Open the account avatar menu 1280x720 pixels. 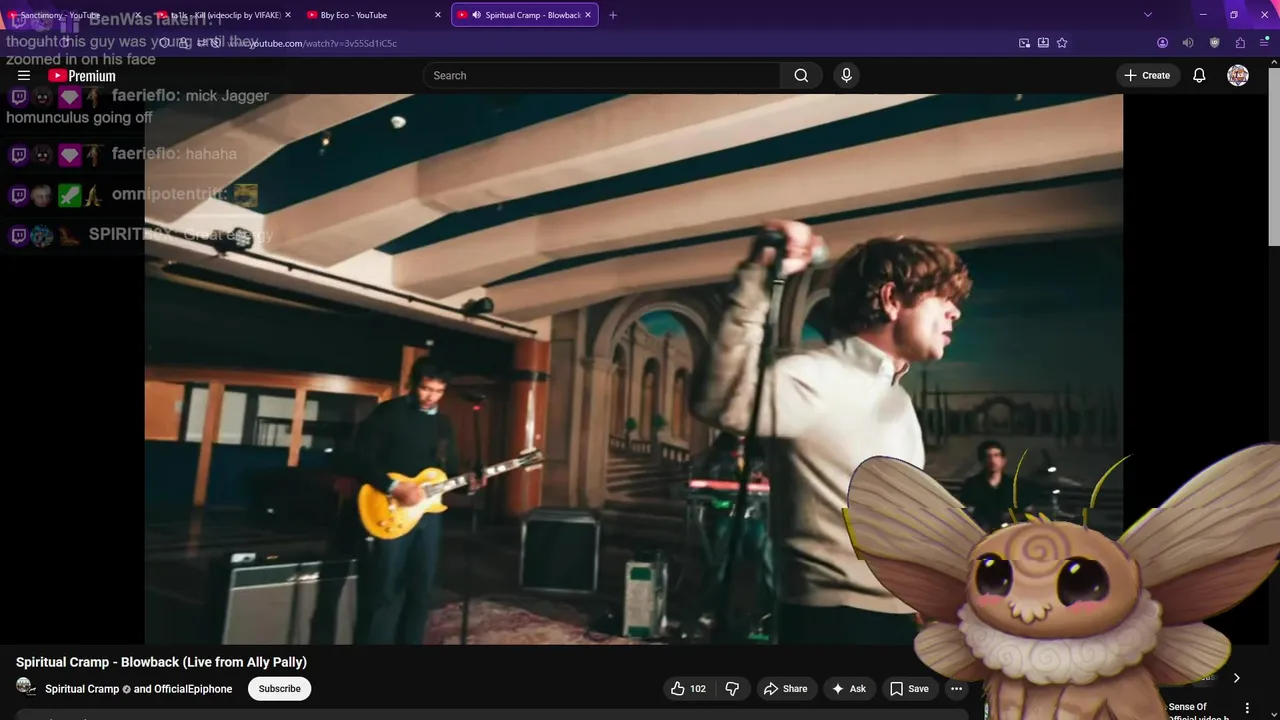[x=1238, y=75]
